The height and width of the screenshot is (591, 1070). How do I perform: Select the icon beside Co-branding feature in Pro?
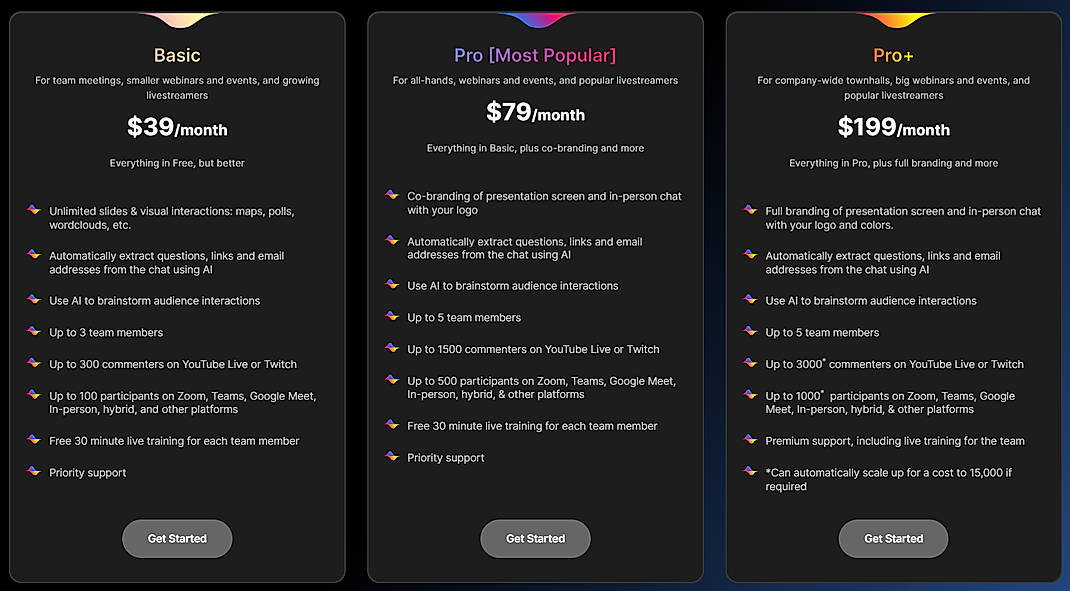tap(391, 196)
